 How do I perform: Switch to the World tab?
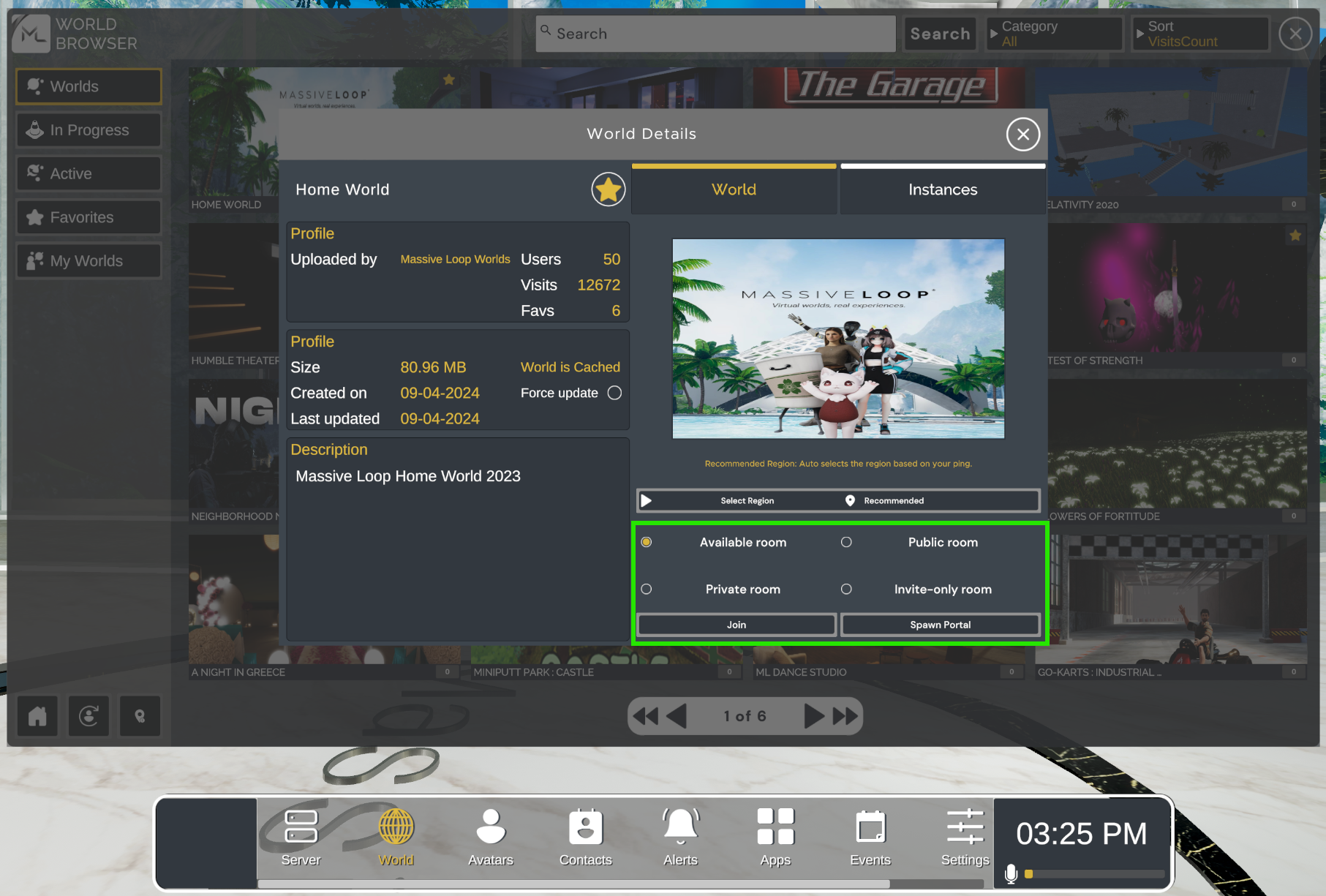point(734,189)
